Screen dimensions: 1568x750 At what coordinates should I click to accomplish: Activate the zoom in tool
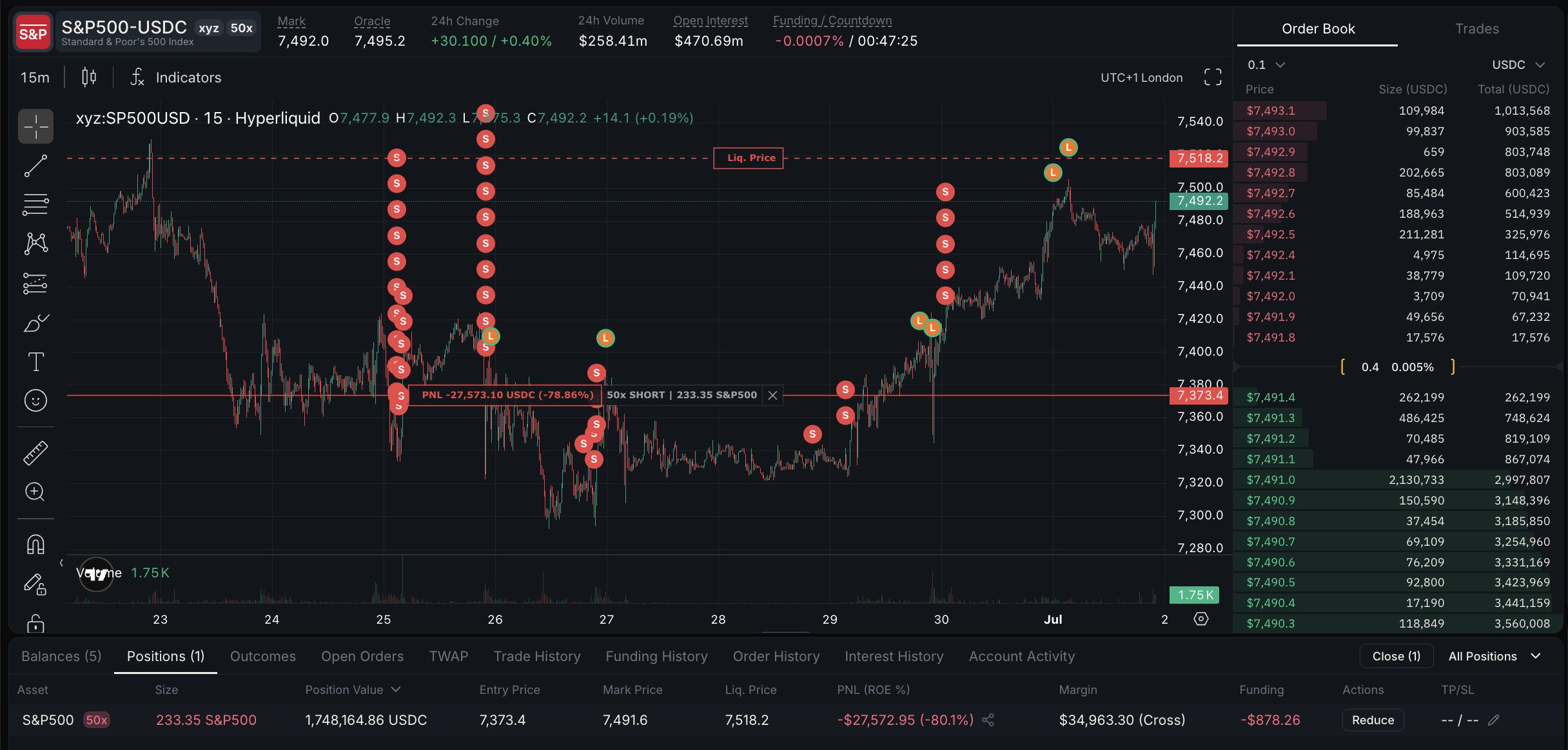tap(35, 492)
